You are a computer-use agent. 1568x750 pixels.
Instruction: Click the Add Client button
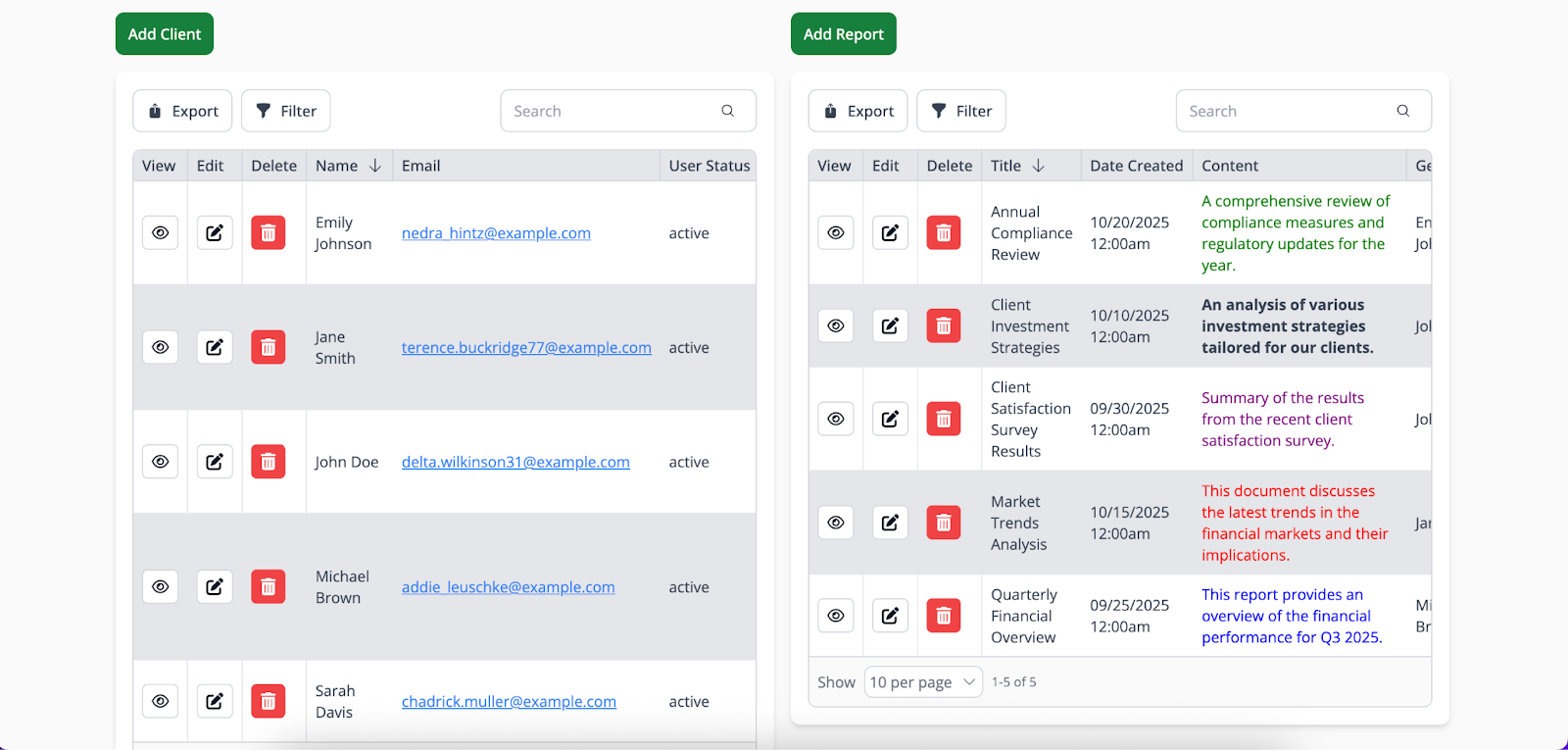165,34
